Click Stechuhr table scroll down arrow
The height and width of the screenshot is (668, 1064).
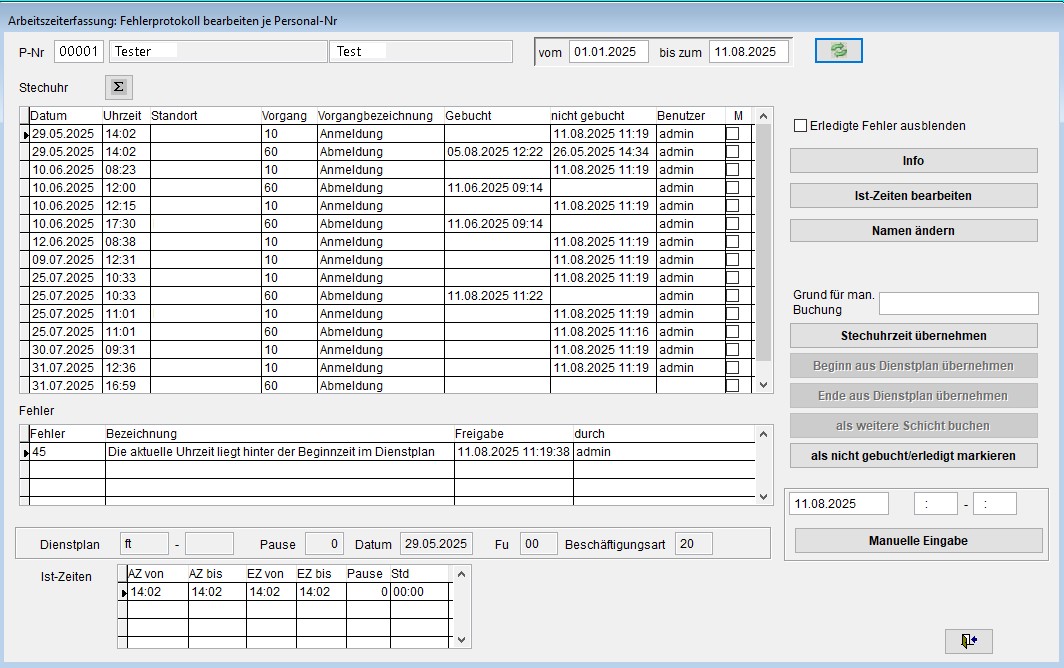(x=763, y=385)
